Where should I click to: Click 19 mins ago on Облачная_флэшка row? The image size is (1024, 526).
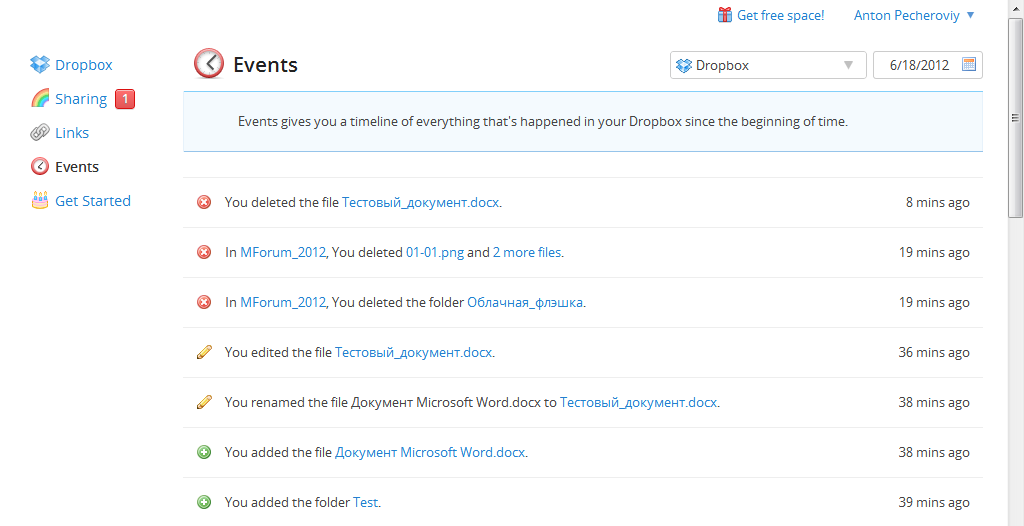click(934, 303)
